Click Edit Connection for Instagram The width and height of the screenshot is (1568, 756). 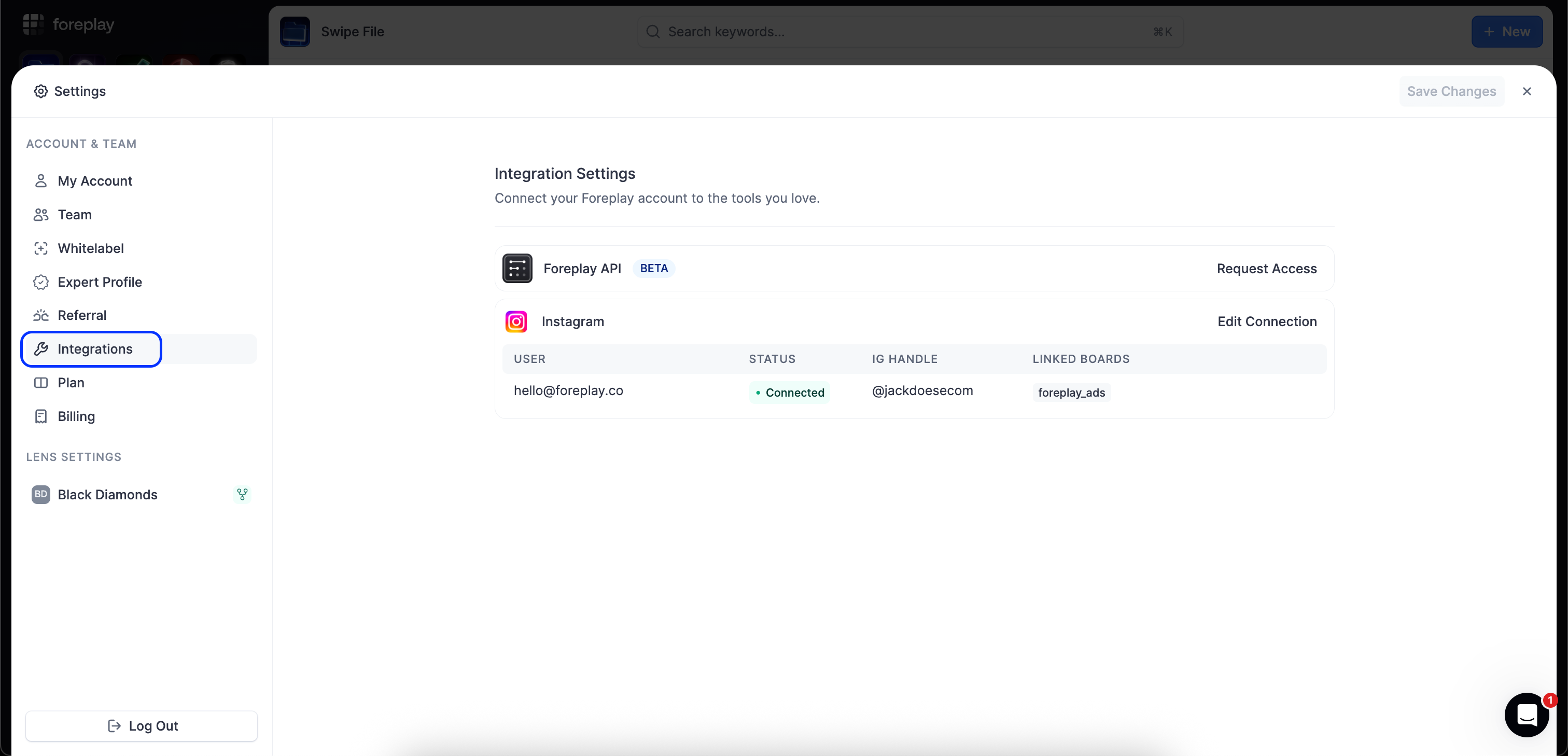[x=1267, y=321]
